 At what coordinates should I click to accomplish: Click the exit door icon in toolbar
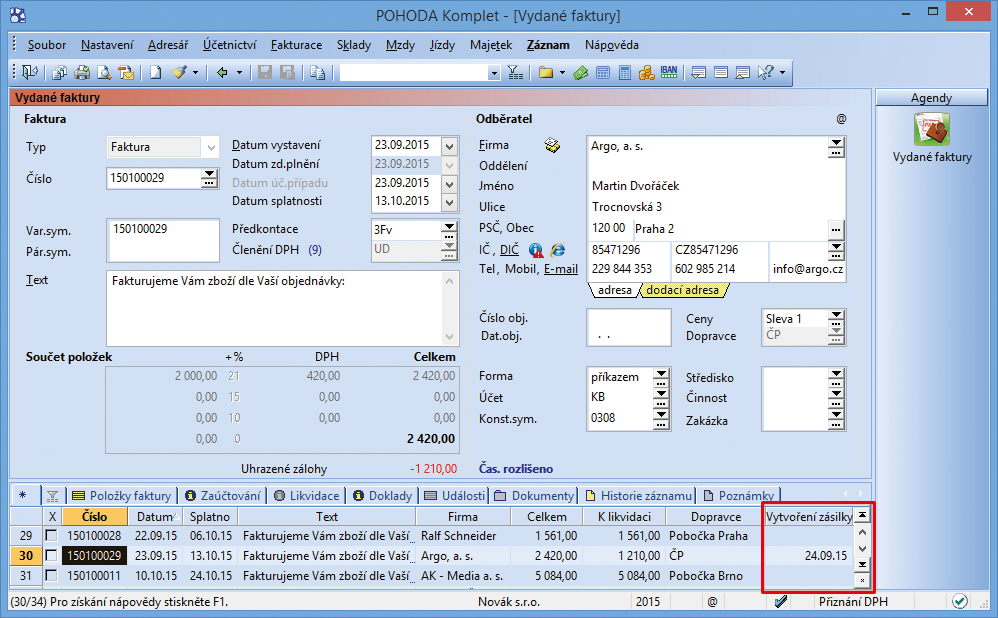pos(29,73)
